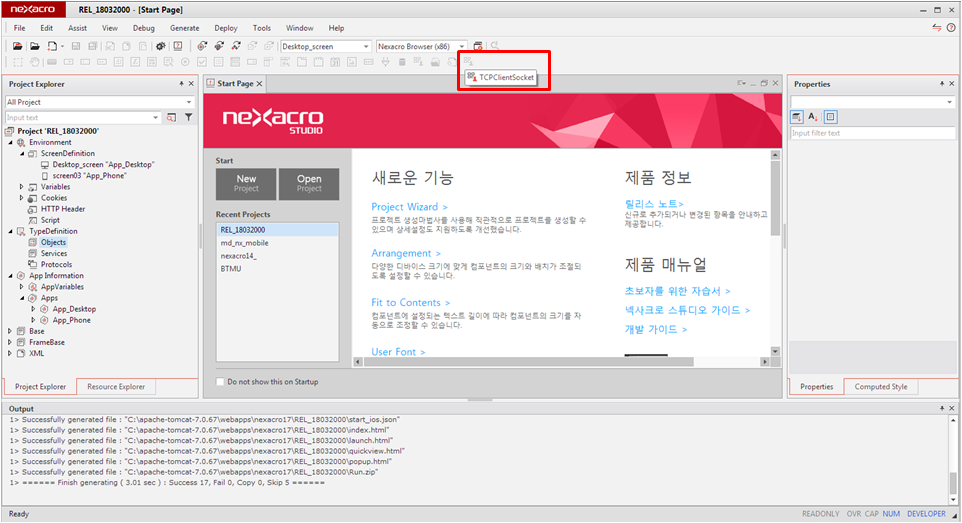This screenshot has height=523, width=962.
Task: Open the Desktop_screen dropdown
Action: pos(366,46)
